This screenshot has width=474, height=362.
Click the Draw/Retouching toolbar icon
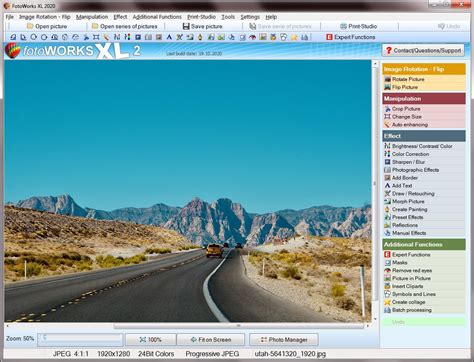tap(179, 37)
